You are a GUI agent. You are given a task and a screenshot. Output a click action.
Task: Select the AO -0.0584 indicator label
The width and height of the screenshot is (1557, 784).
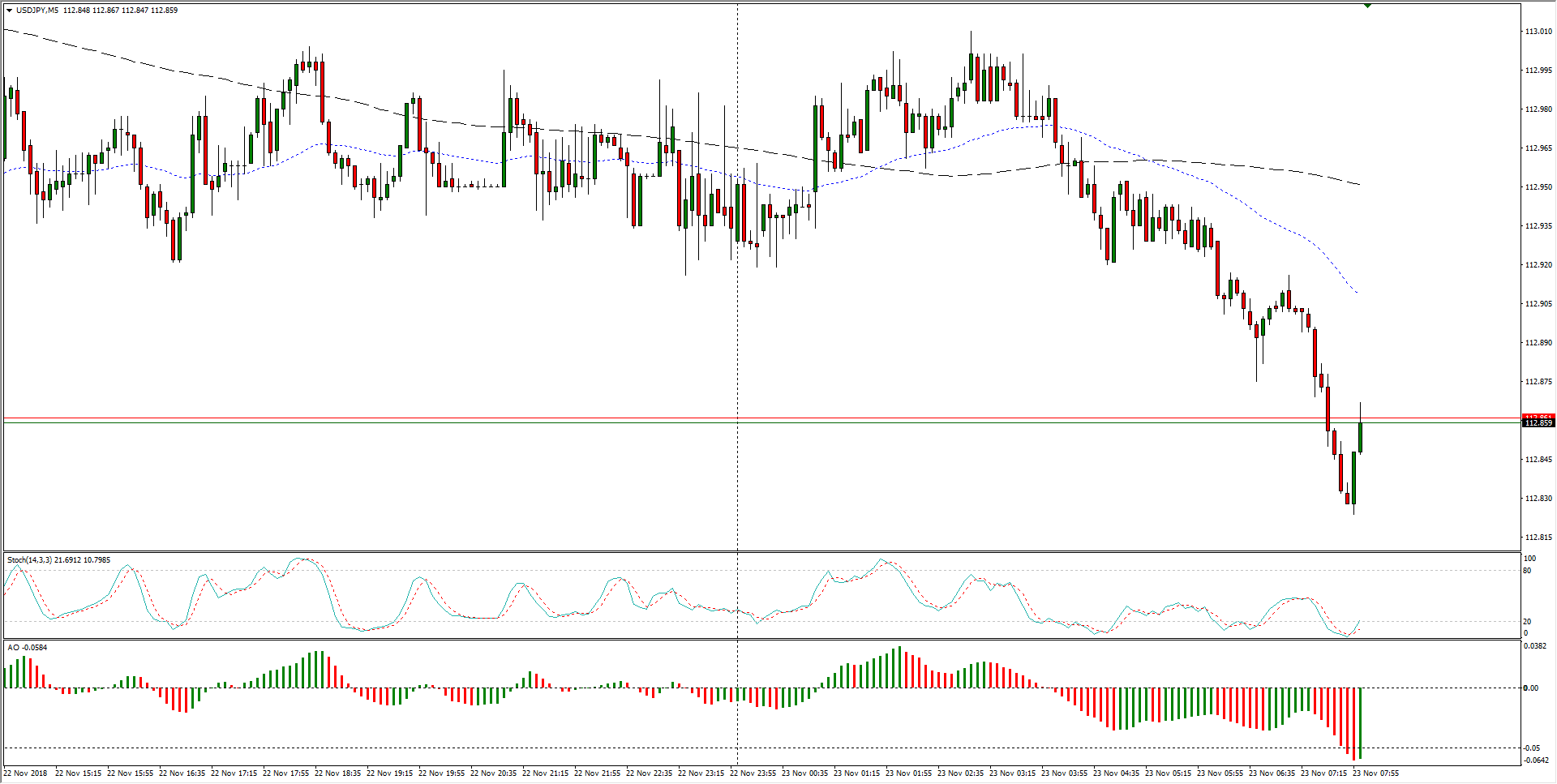coord(28,648)
